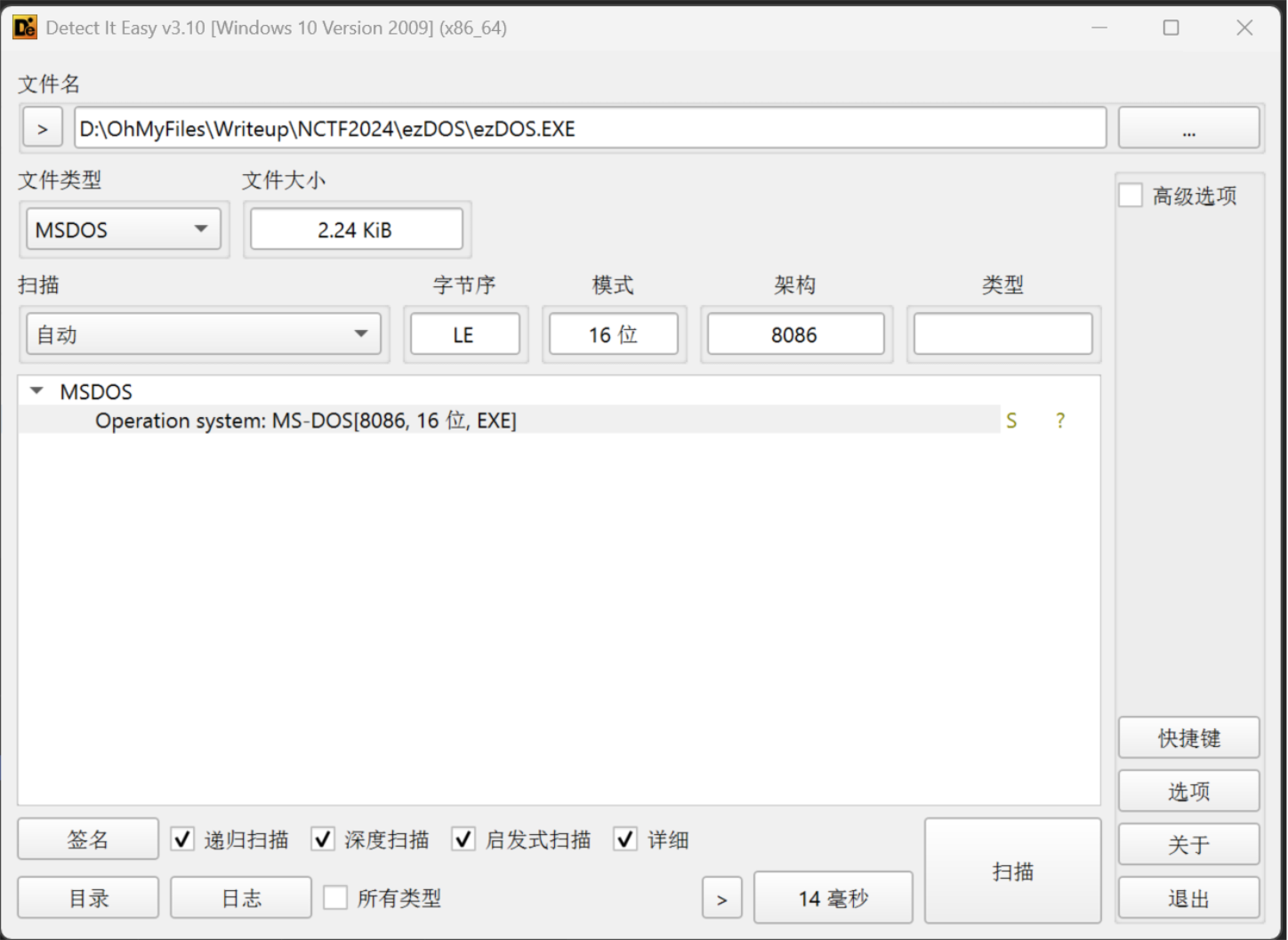Click the 2.24 KiB file size field
The width and height of the screenshot is (1288, 940).
click(x=356, y=229)
